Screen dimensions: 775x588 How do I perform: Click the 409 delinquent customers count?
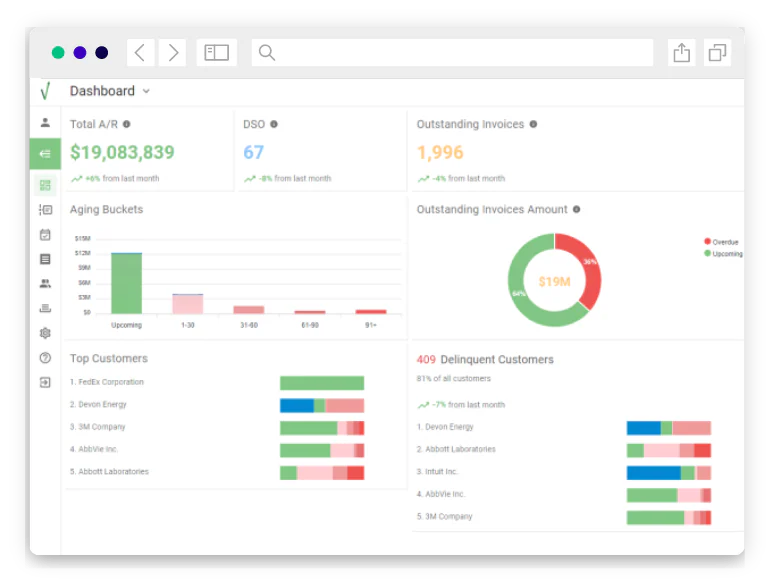click(426, 359)
